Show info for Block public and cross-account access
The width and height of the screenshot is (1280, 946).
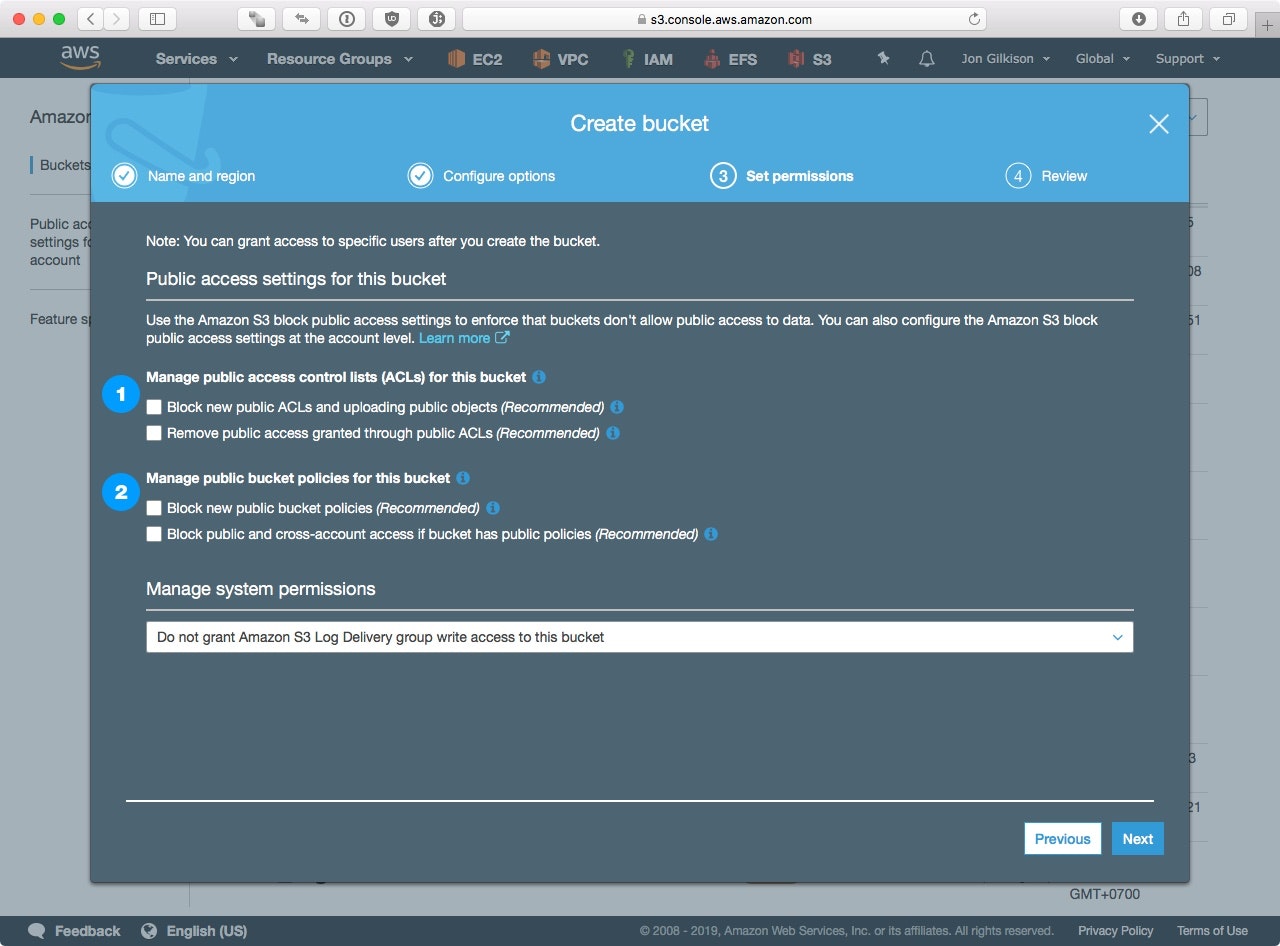point(711,534)
